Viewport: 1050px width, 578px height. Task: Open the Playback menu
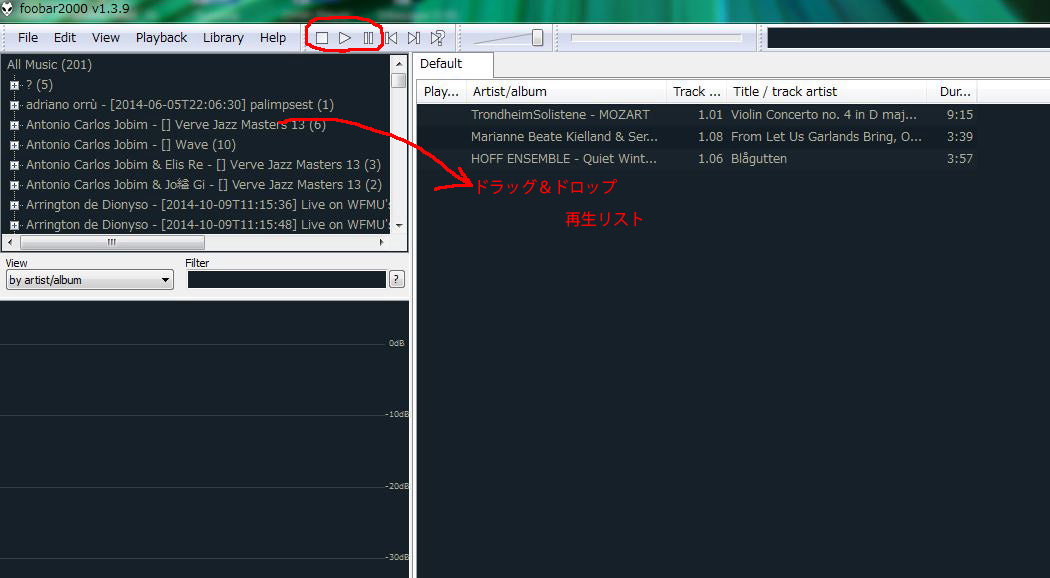pos(161,38)
